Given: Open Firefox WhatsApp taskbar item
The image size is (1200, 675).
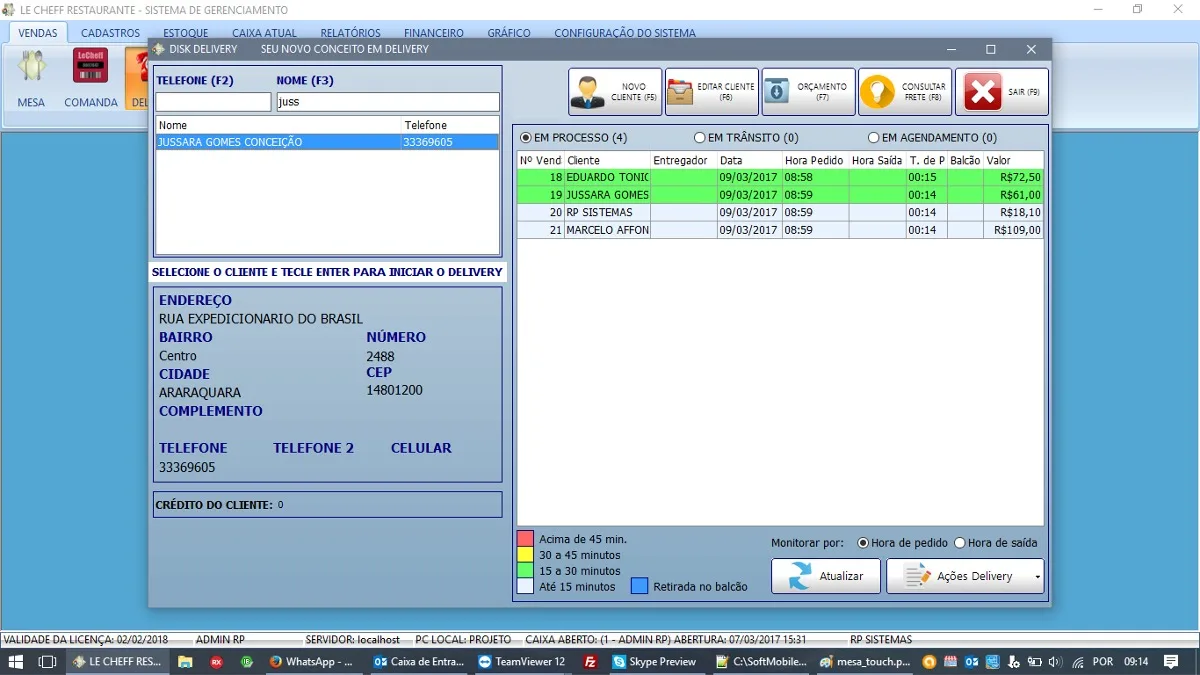Looking at the screenshot, I should (x=312, y=662).
